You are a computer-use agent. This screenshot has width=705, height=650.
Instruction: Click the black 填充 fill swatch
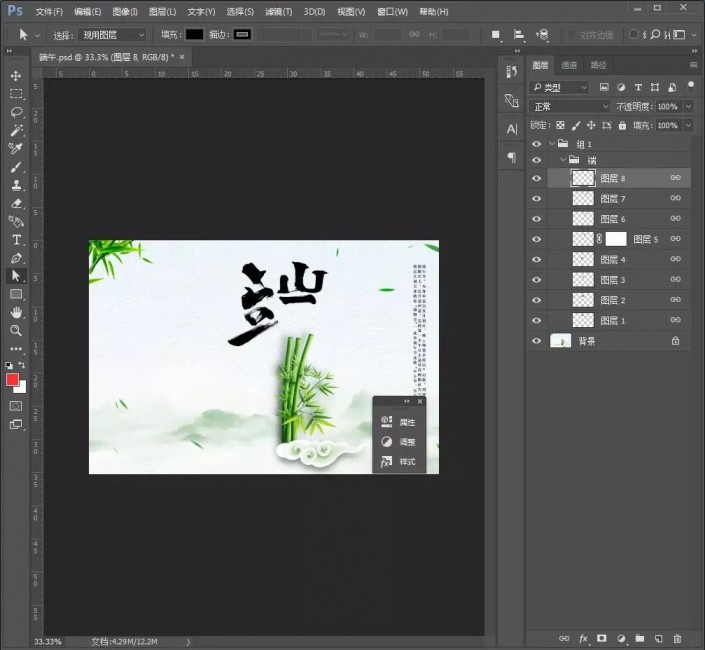[x=195, y=35]
